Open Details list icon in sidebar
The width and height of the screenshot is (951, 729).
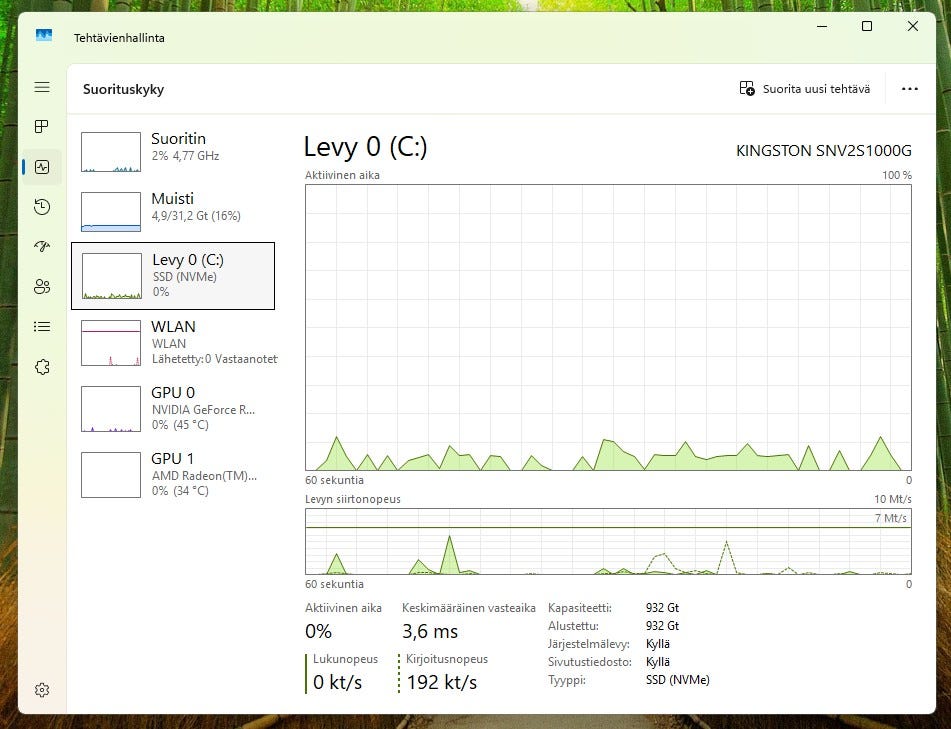(42, 327)
